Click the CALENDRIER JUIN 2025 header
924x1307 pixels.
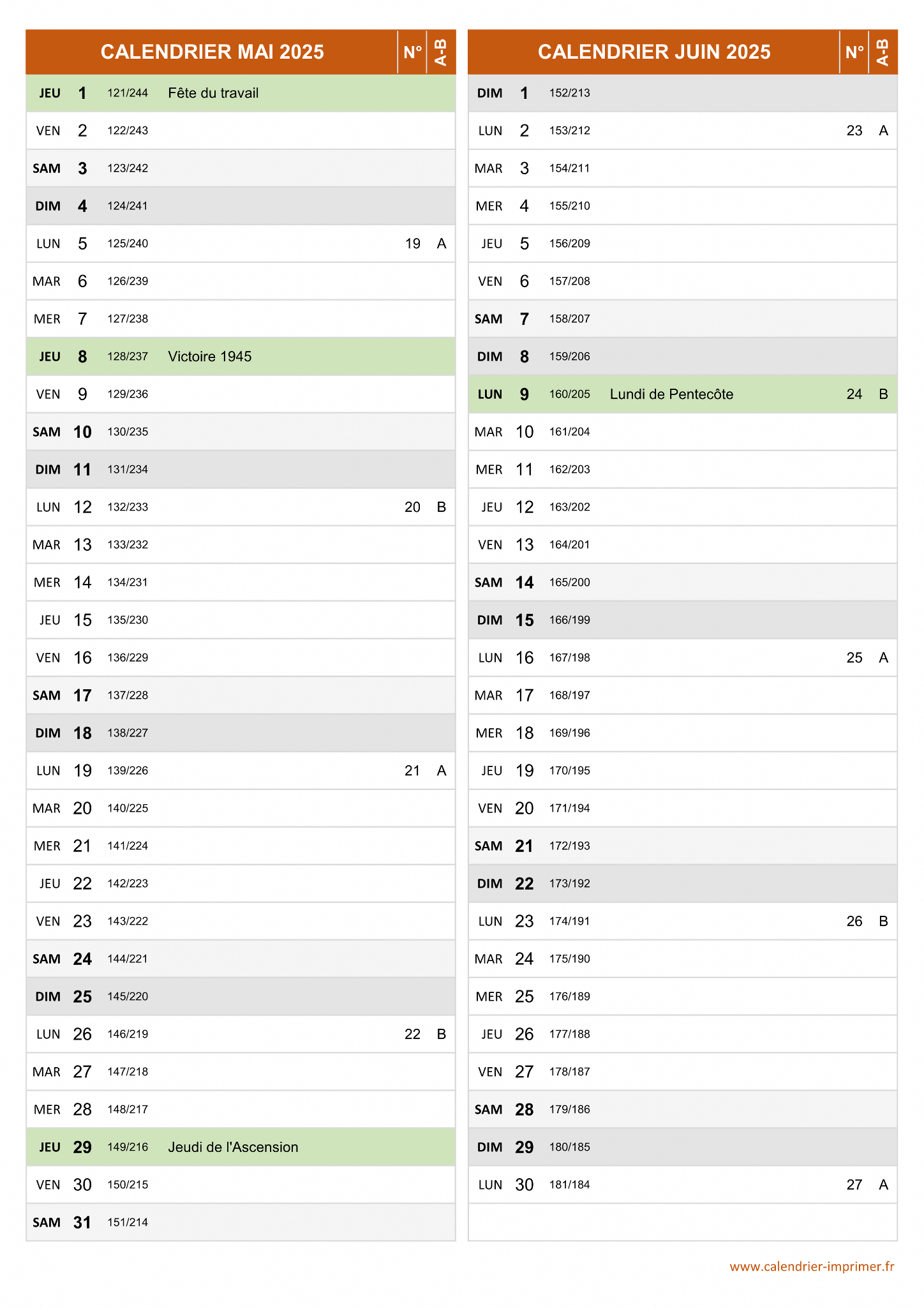pos(654,52)
